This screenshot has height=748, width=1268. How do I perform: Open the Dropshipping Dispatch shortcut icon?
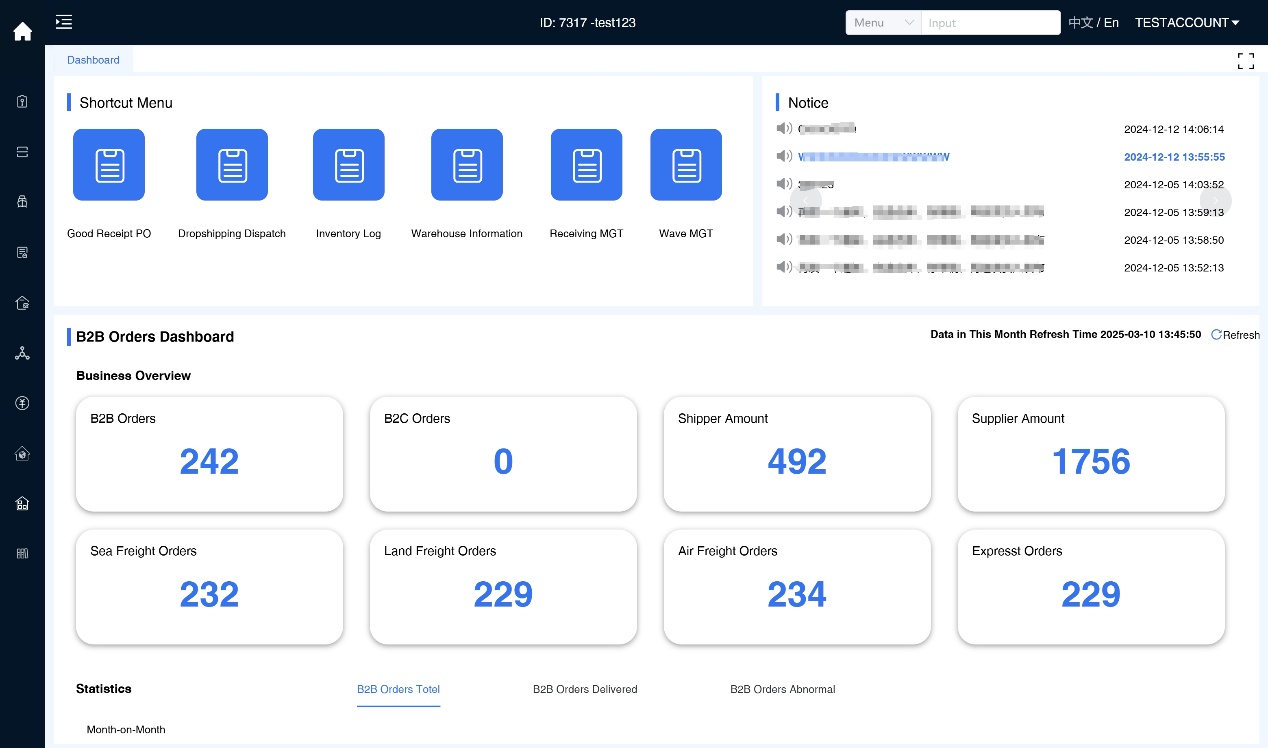232,165
